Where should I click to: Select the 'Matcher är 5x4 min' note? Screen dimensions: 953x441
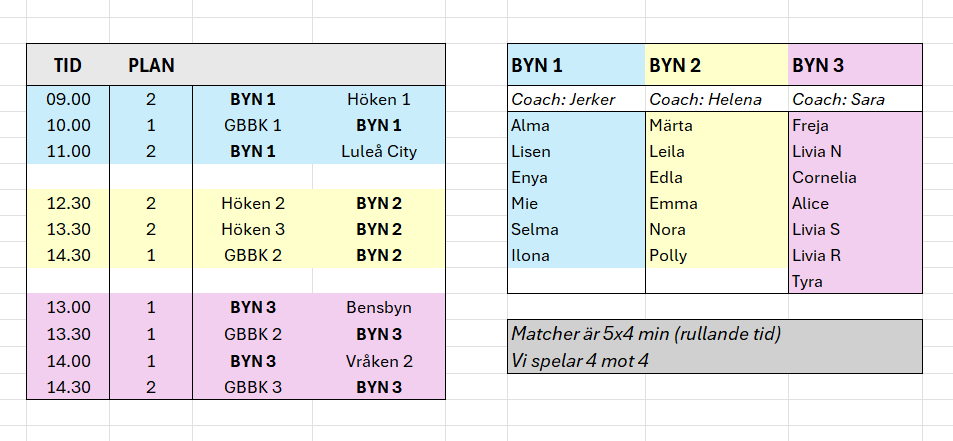(x=646, y=334)
